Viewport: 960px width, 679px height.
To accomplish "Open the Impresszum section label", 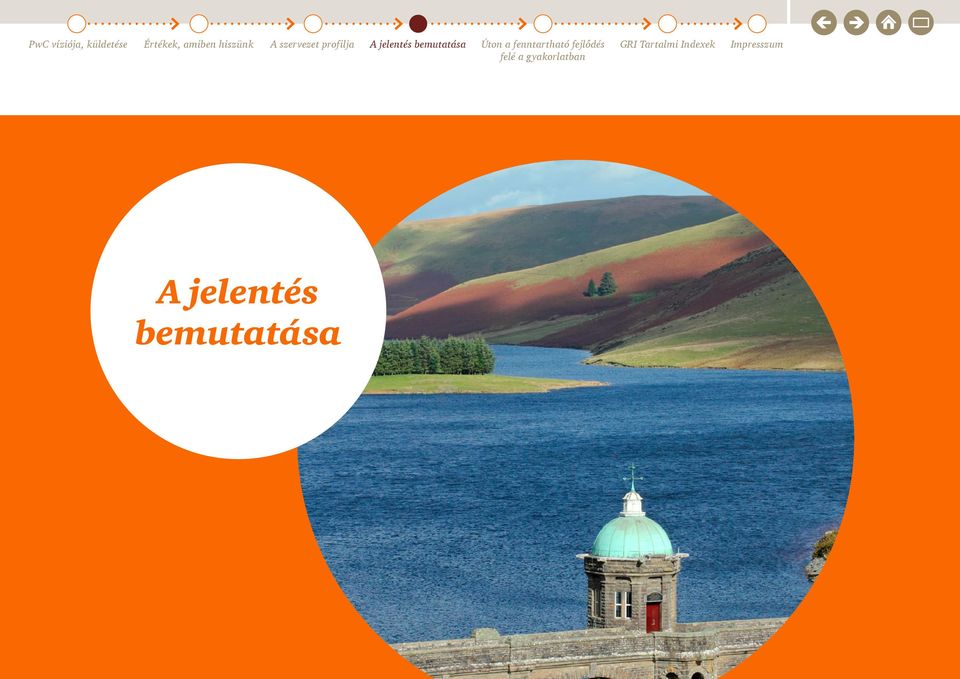I will [x=757, y=44].
